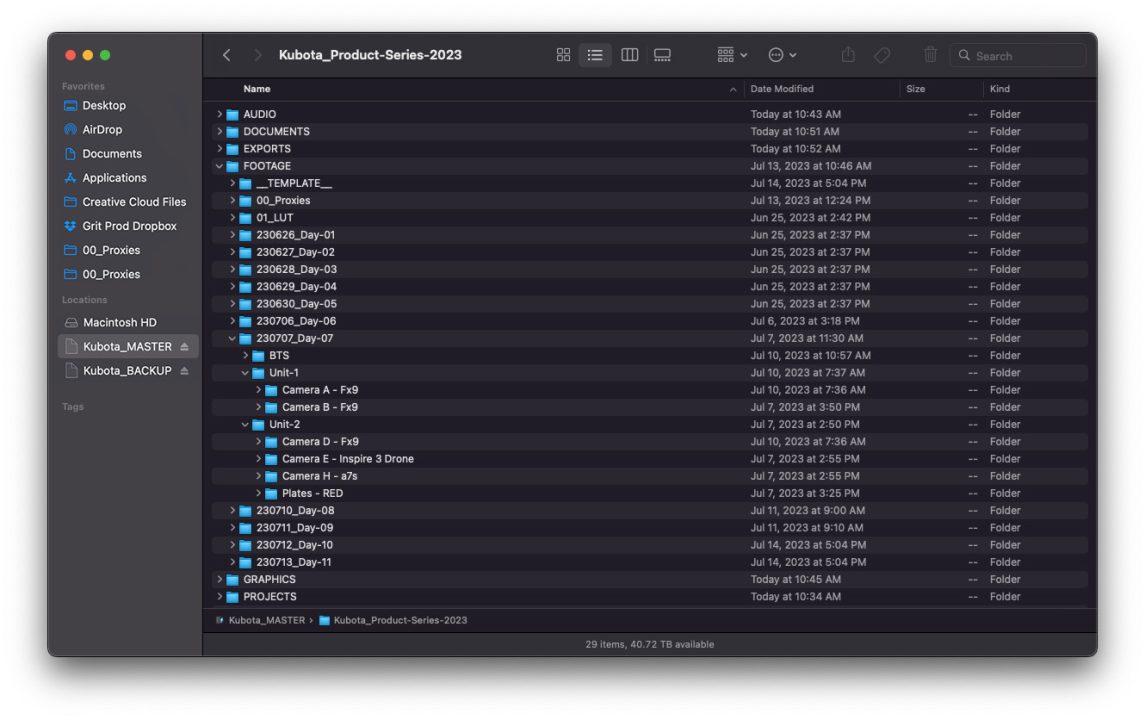Expand the PROJECTS folder

pyautogui.click(x=219, y=597)
